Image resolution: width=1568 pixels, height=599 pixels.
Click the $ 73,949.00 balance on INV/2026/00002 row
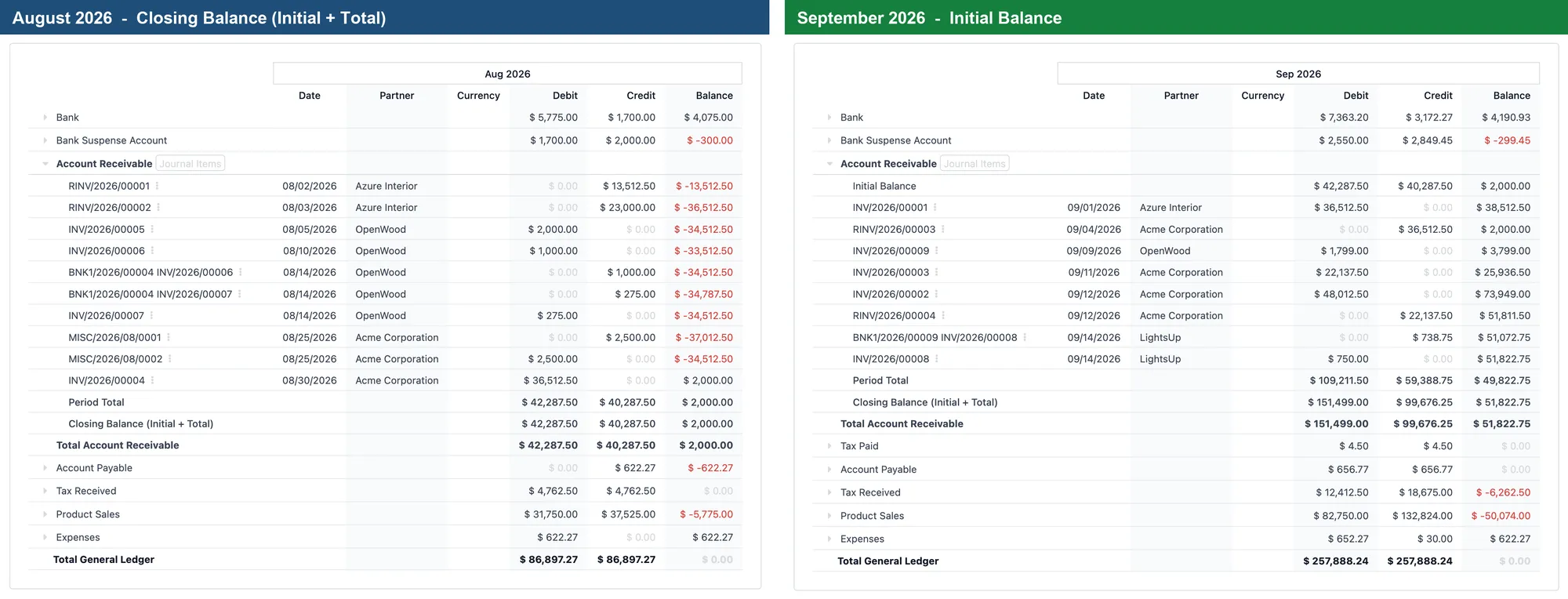[1502, 294]
